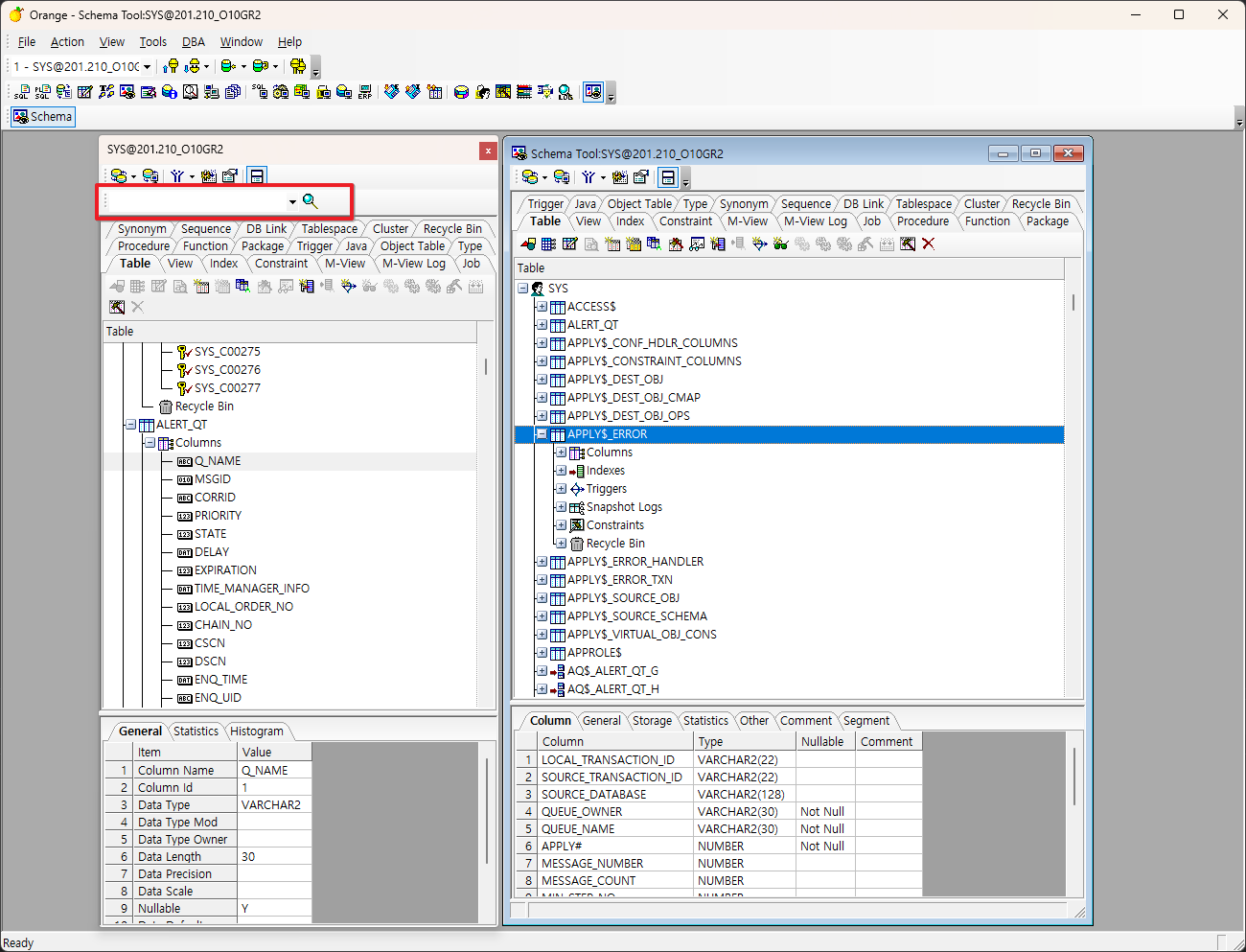
Task: Open the PL/SQL Tool icon in main toolbar
Action: coord(42,92)
